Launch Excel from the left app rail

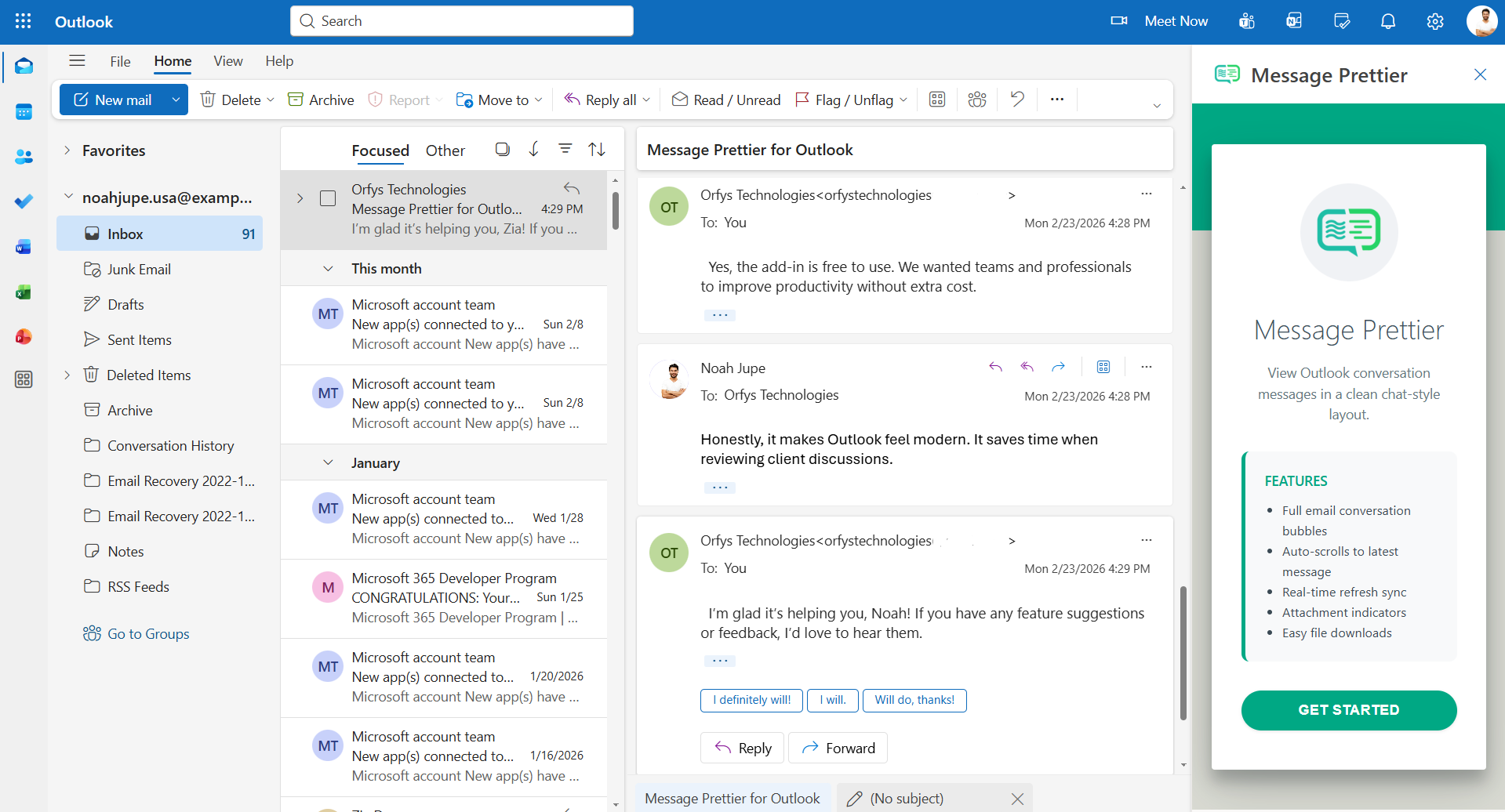click(x=24, y=292)
